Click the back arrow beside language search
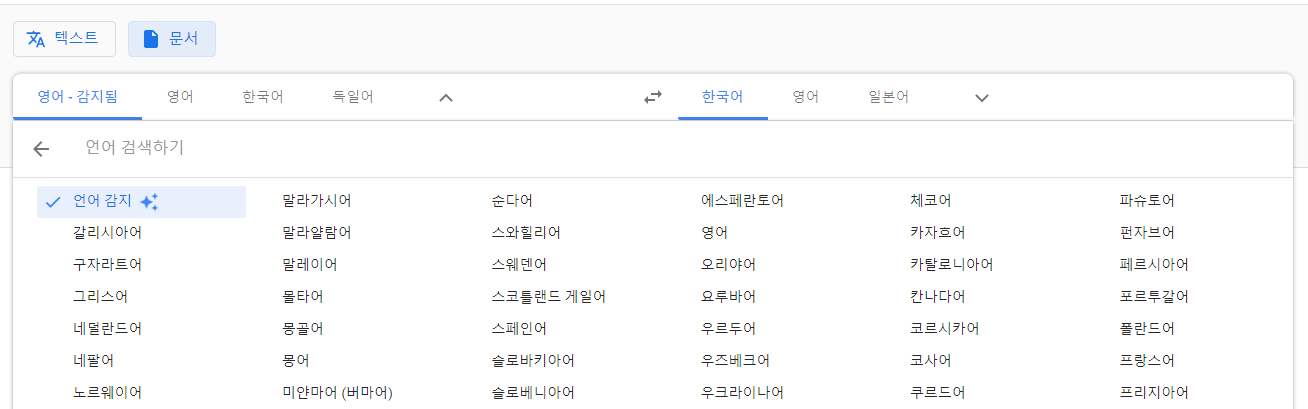This screenshot has height=409, width=1308. (x=41, y=149)
